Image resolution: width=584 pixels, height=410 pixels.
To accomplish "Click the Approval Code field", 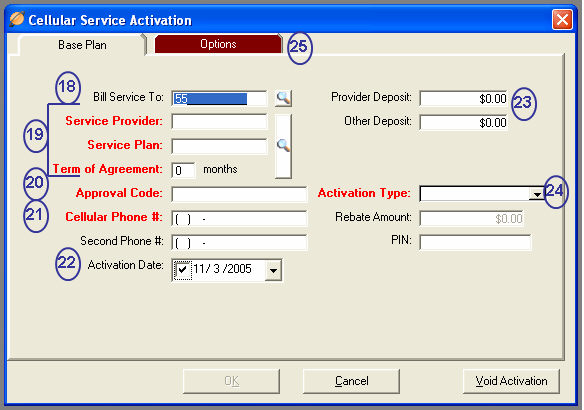I will [239, 194].
